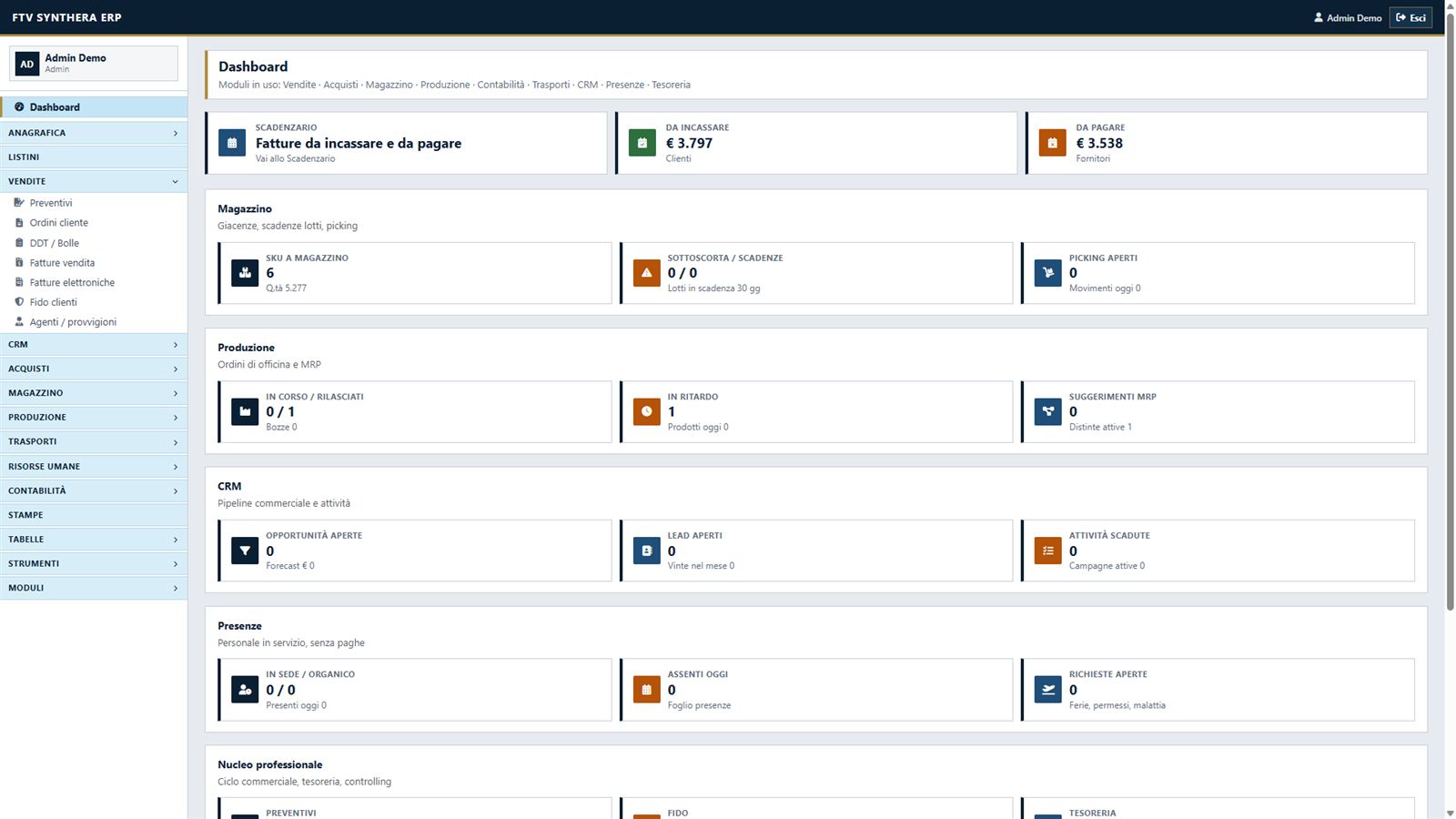
Task: Click the Esci logout button
Action: (x=1410, y=17)
